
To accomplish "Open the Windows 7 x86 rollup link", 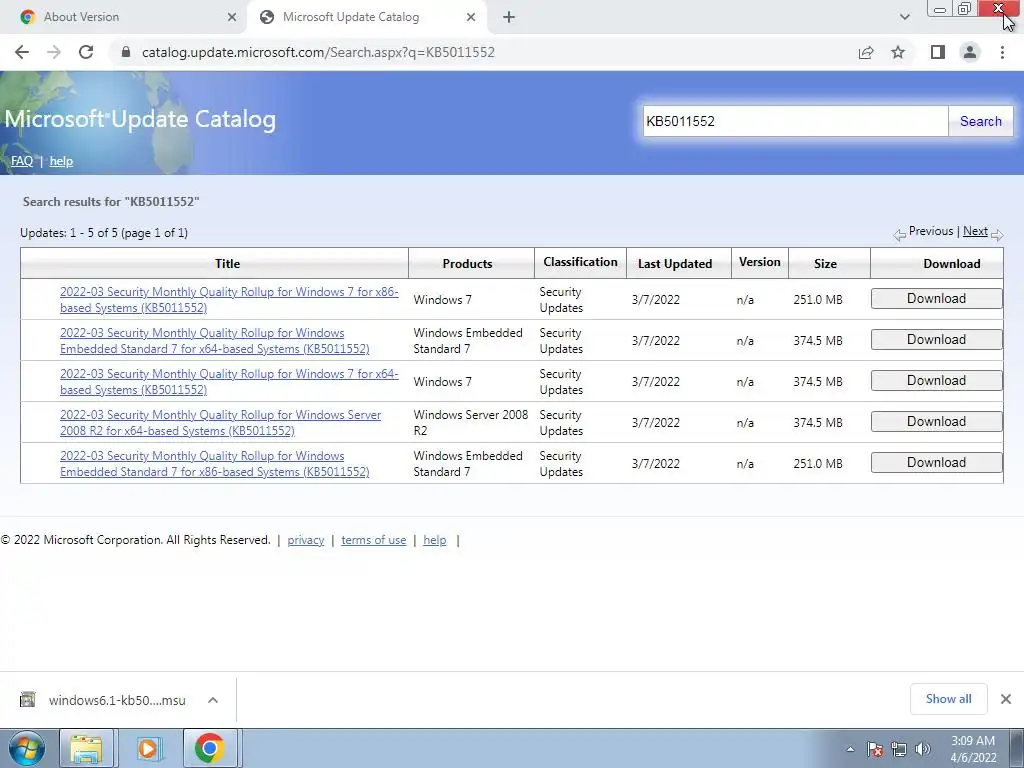I will 229,300.
